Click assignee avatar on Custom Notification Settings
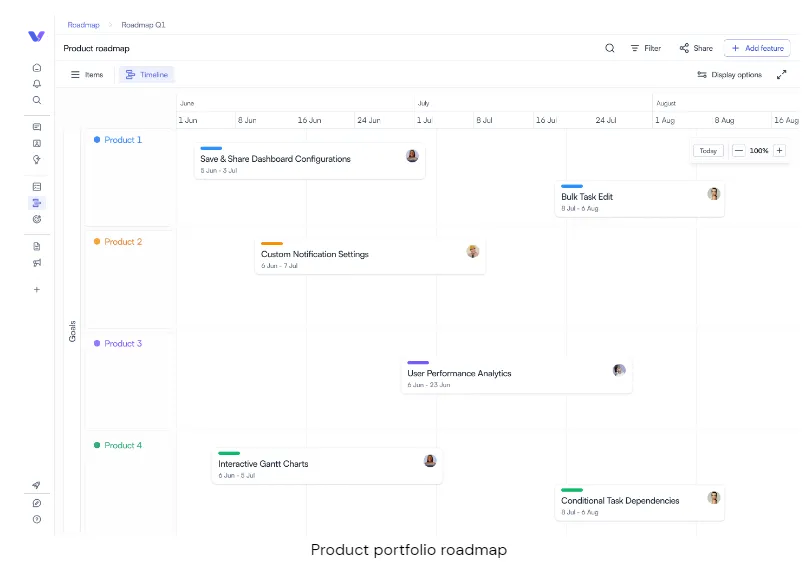This screenshot has width=811, height=572. pos(473,251)
